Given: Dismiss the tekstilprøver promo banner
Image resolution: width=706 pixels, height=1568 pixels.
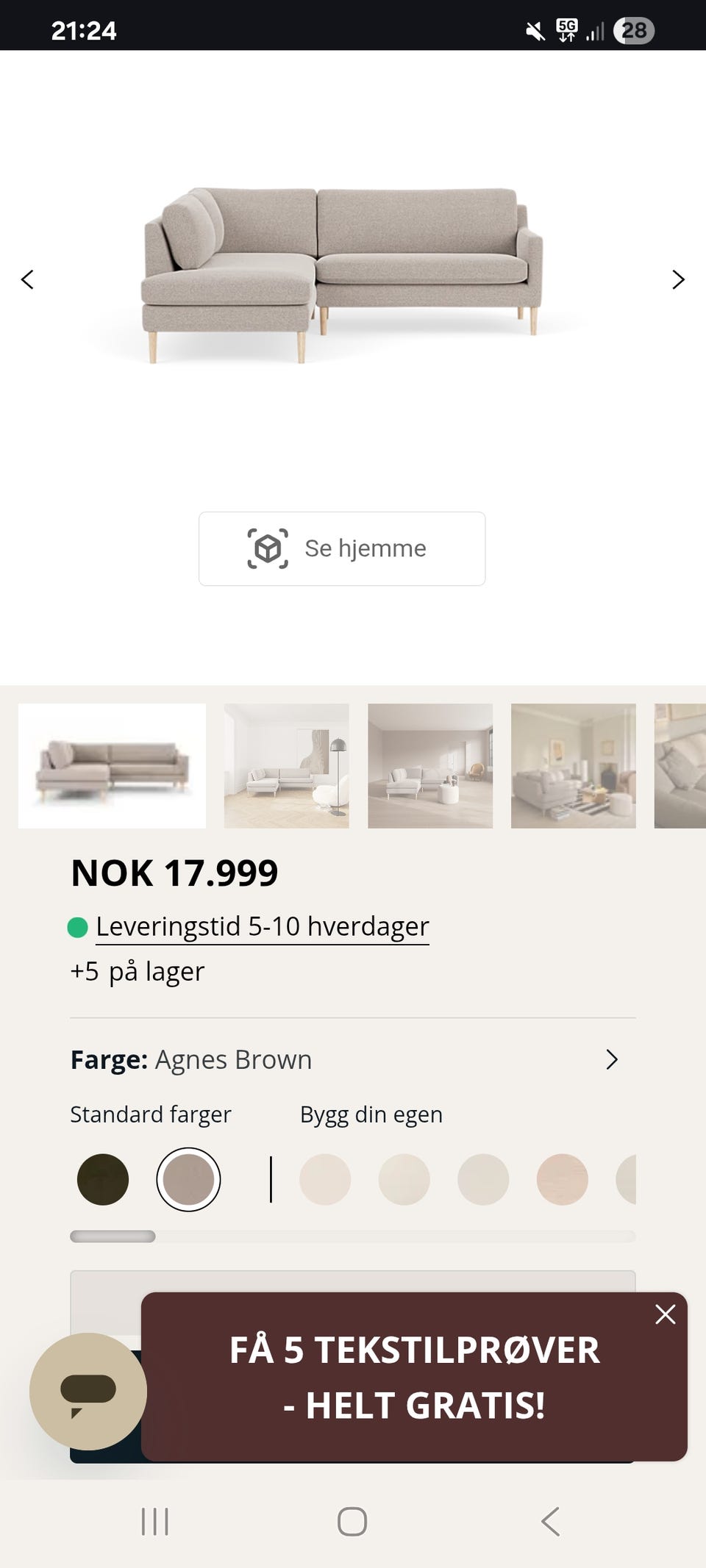Looking at the screenshot, I should [666, 1314].
